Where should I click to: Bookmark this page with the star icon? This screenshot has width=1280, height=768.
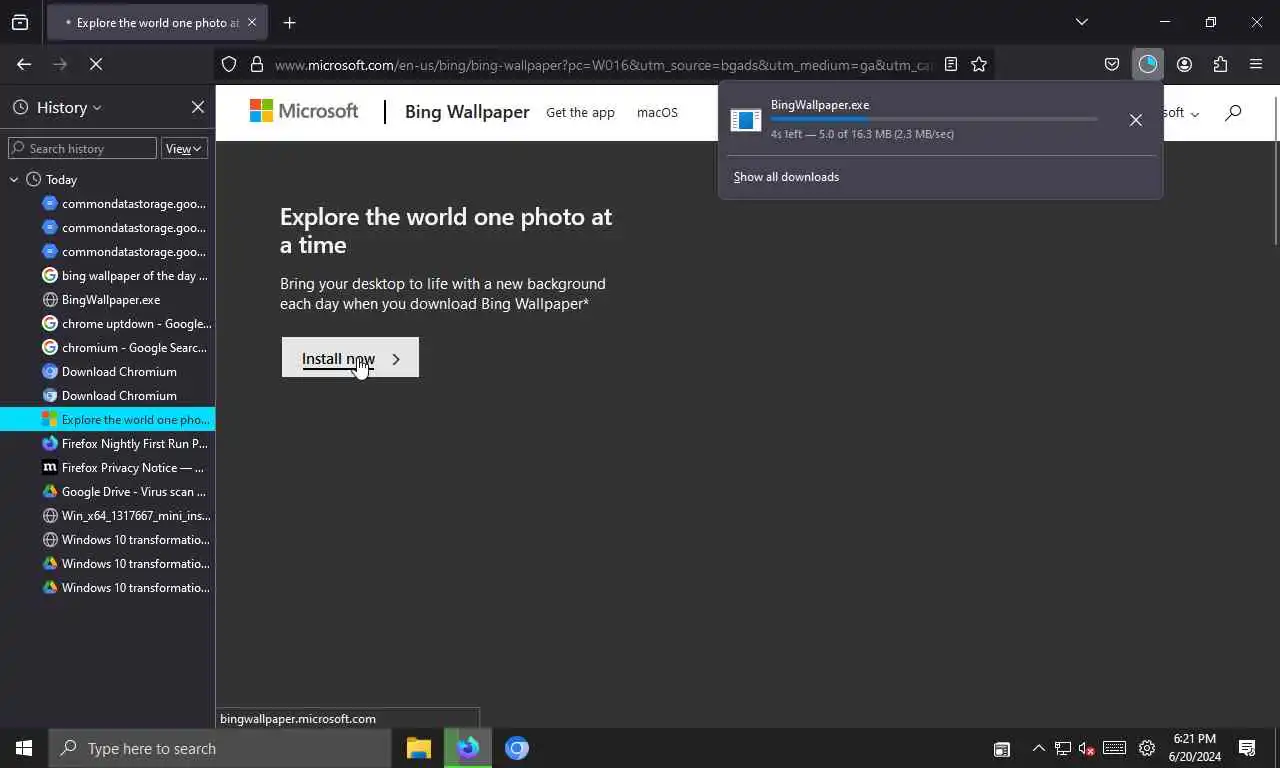979,64
